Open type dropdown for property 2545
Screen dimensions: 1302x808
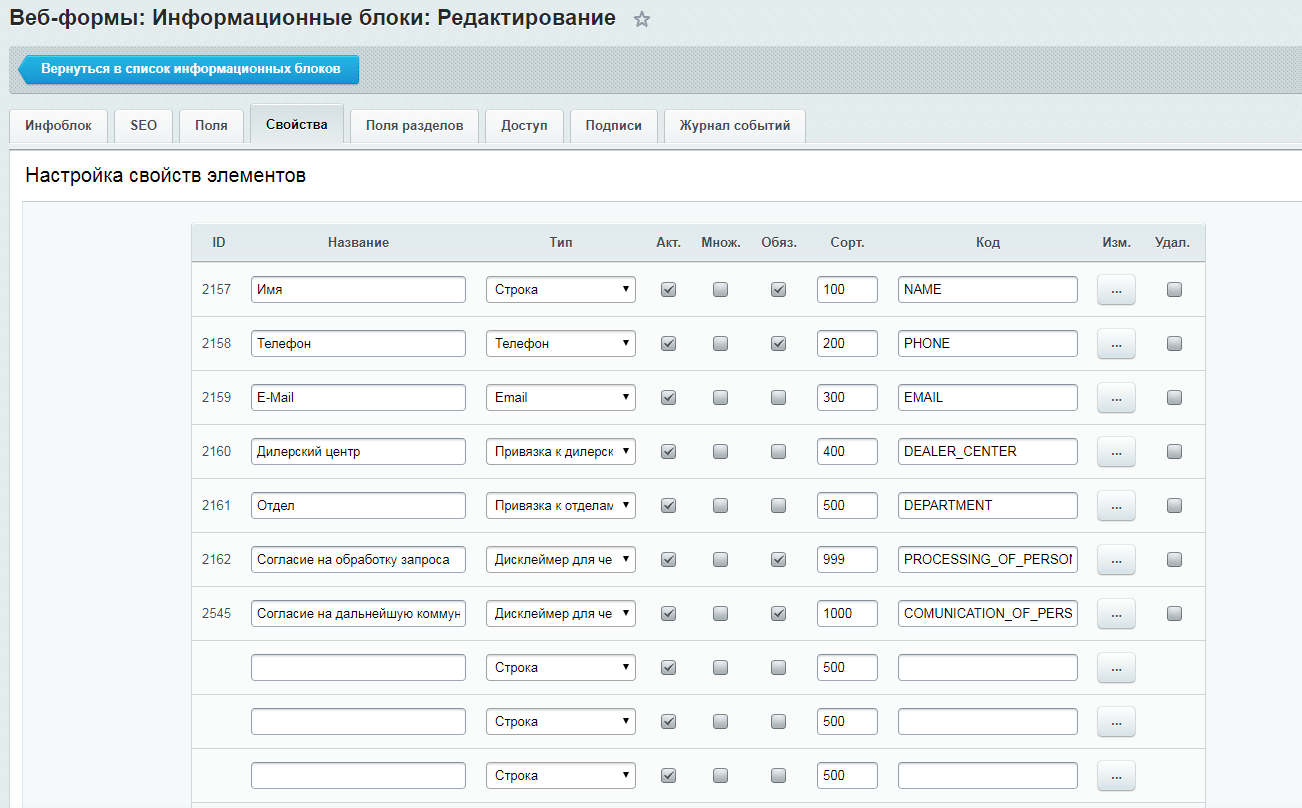coord(560,613)
